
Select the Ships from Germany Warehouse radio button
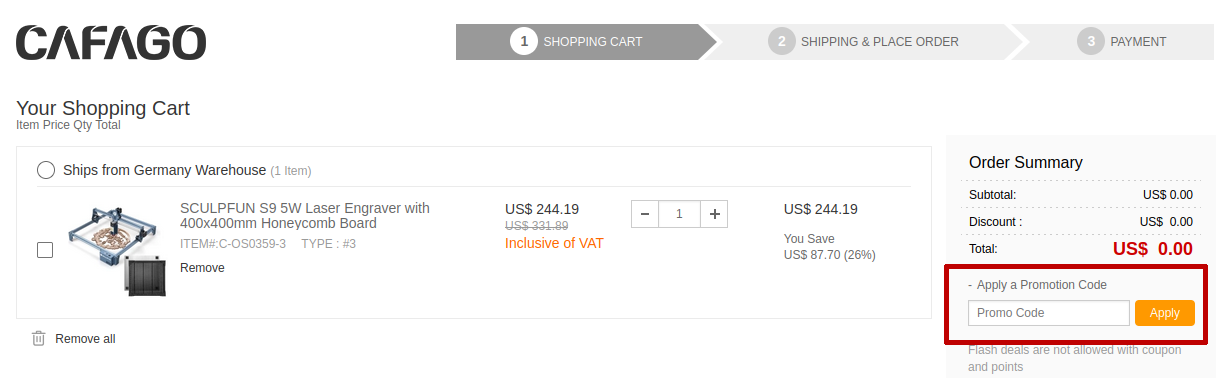coord(46,170)
